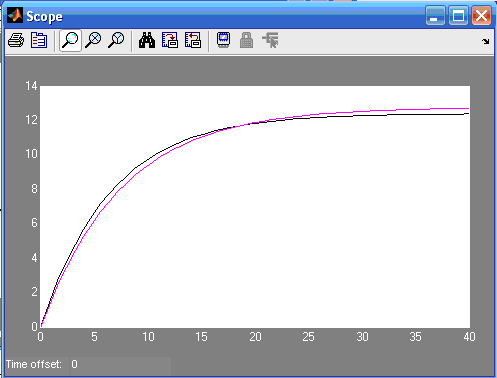Save current axes settings icon
This screenshot has height=378, width=497.
[170, 40]
